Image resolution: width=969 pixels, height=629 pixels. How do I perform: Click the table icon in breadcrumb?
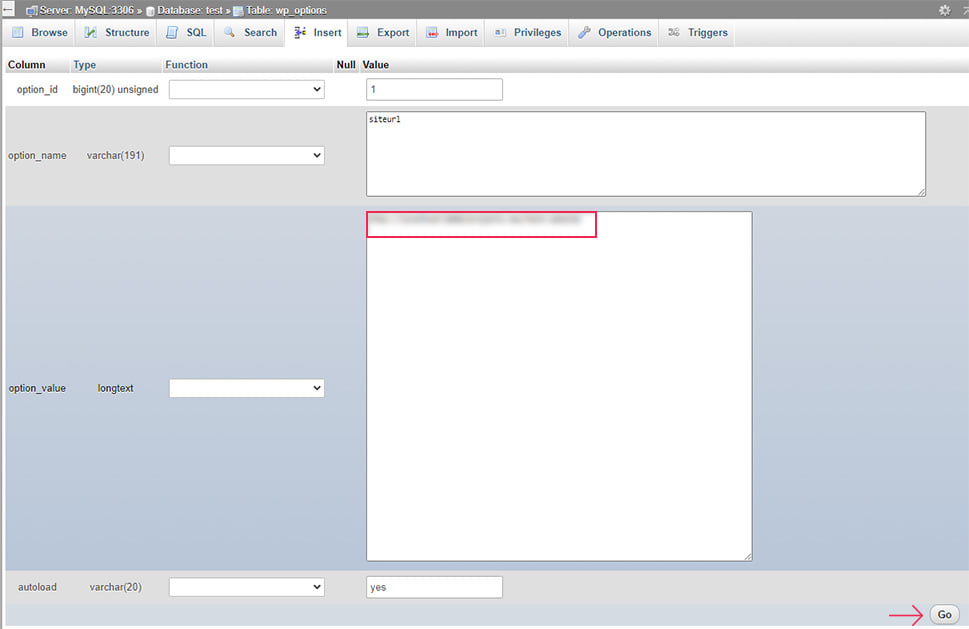coord(238,11)
